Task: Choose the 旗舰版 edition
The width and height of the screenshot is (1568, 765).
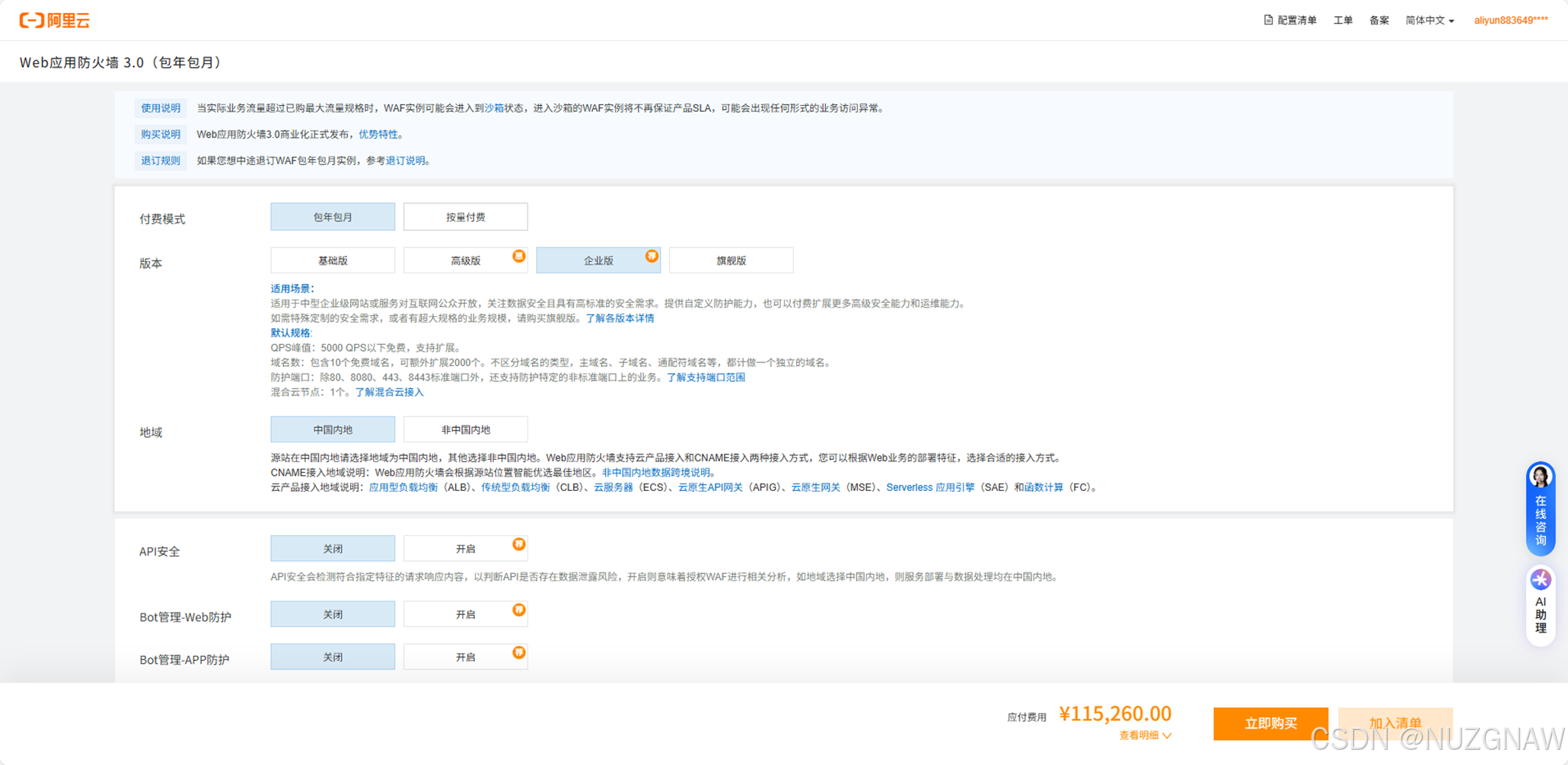Action: (x=731, y=260)
